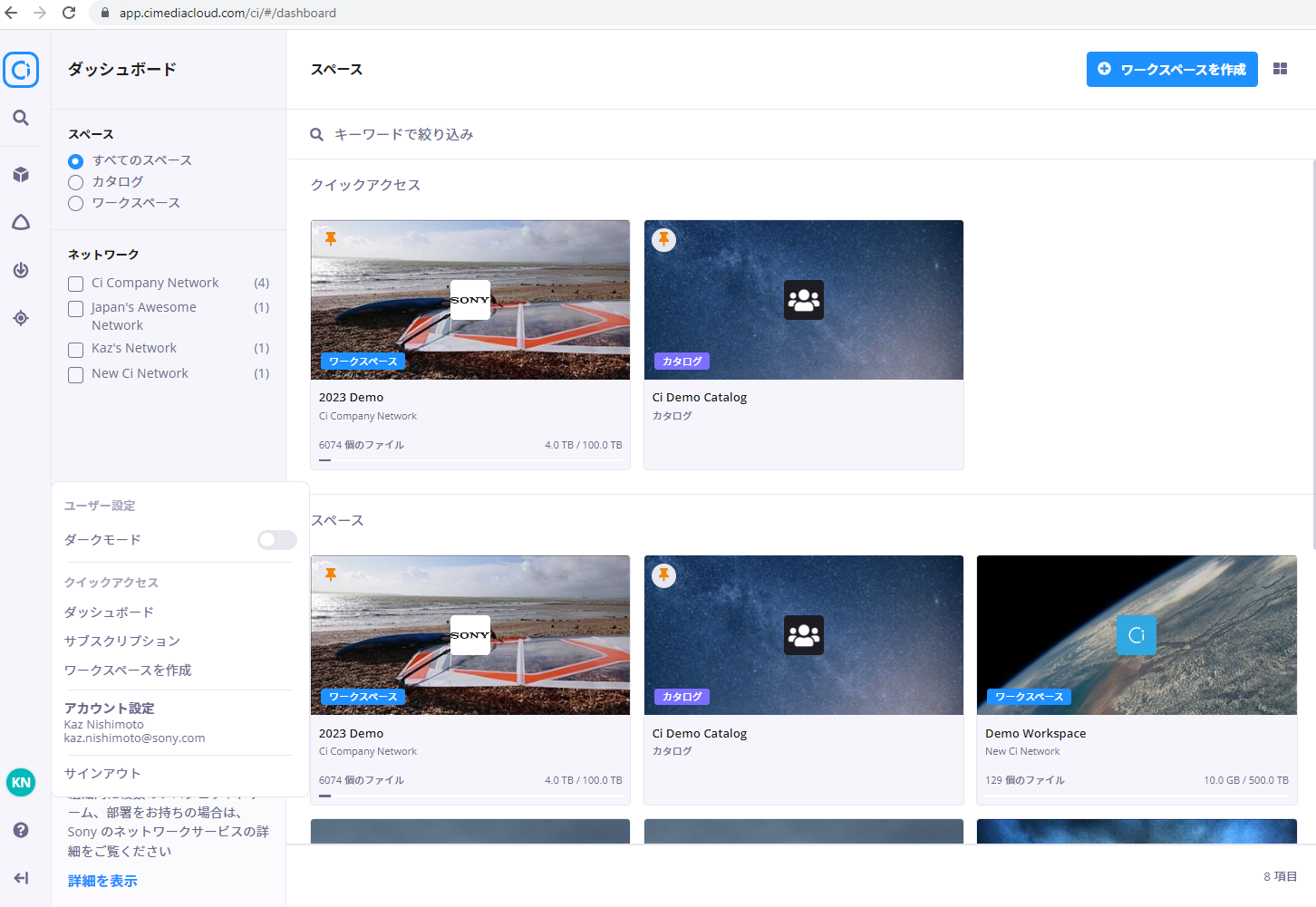The image size is (1316, 907).
Task: Tick the New Ci Network checkbox
Action: (x=76, y=374)
